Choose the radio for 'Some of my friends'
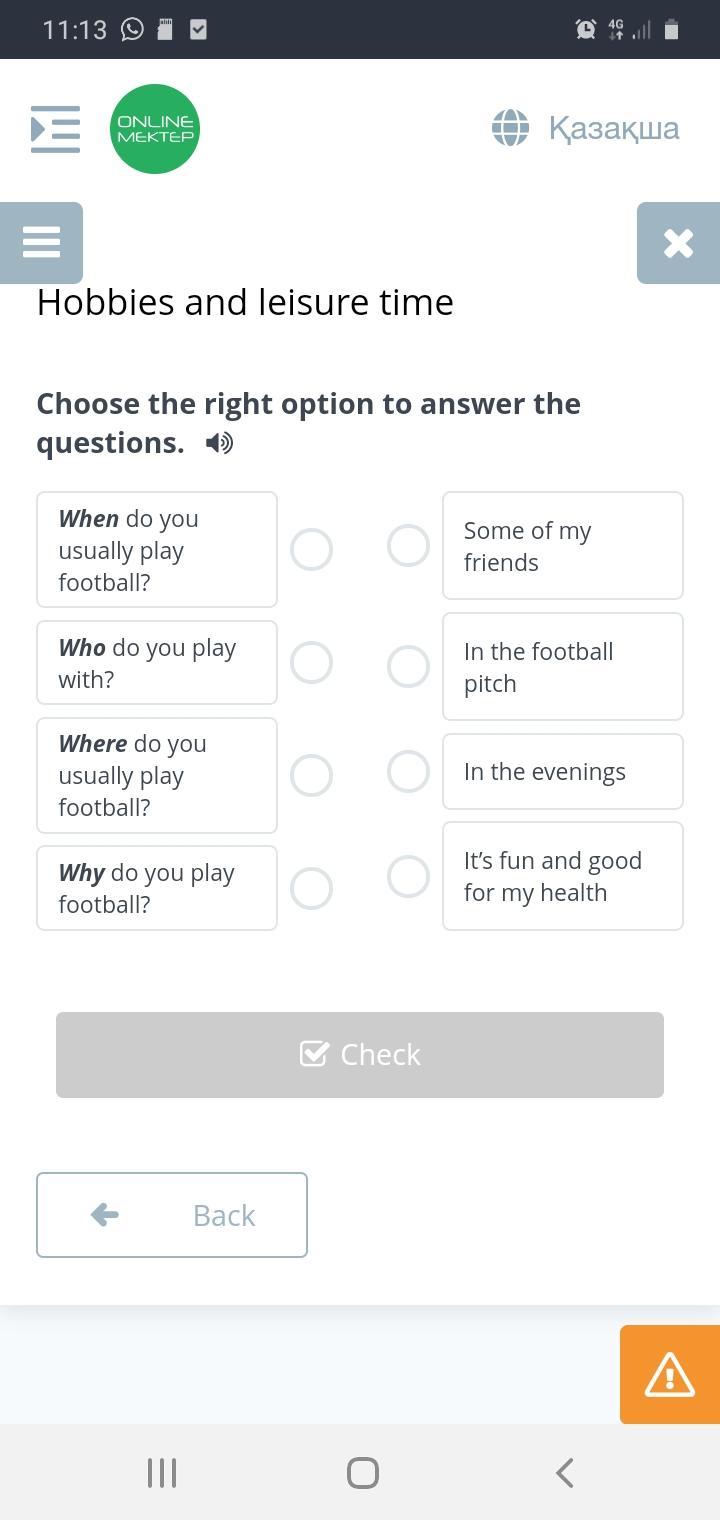Image resolution: width=720 pixels, height=1520 pixels. [408, 546]
